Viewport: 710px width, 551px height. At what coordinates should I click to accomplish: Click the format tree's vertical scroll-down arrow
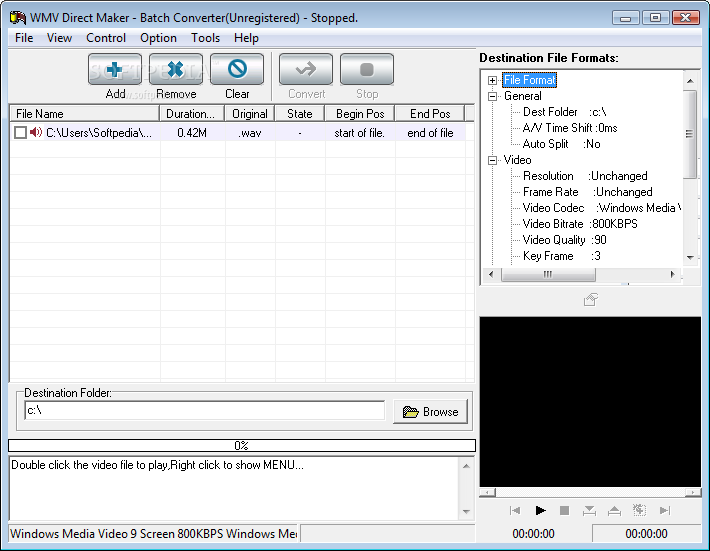tap(690, 258)
